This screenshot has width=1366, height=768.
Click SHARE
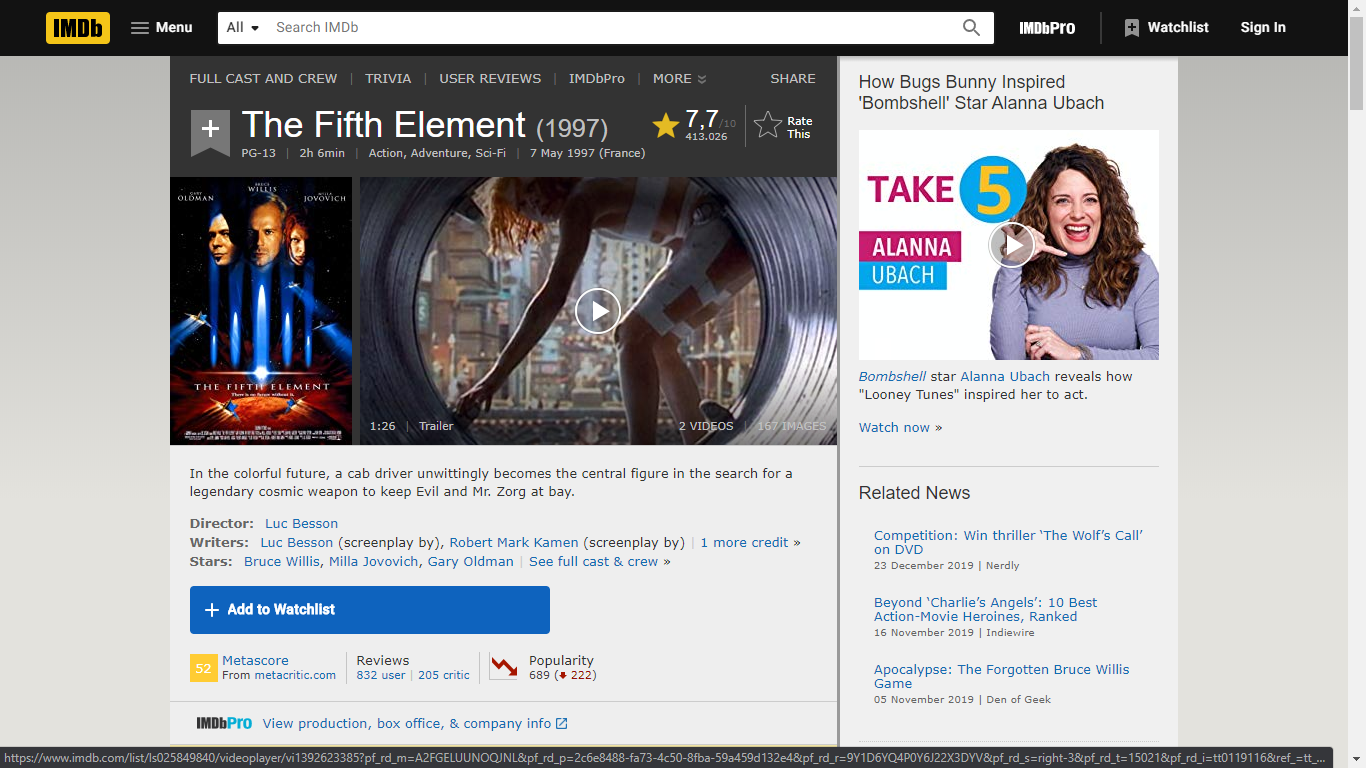pyautogui.click(x=793, y=79)
